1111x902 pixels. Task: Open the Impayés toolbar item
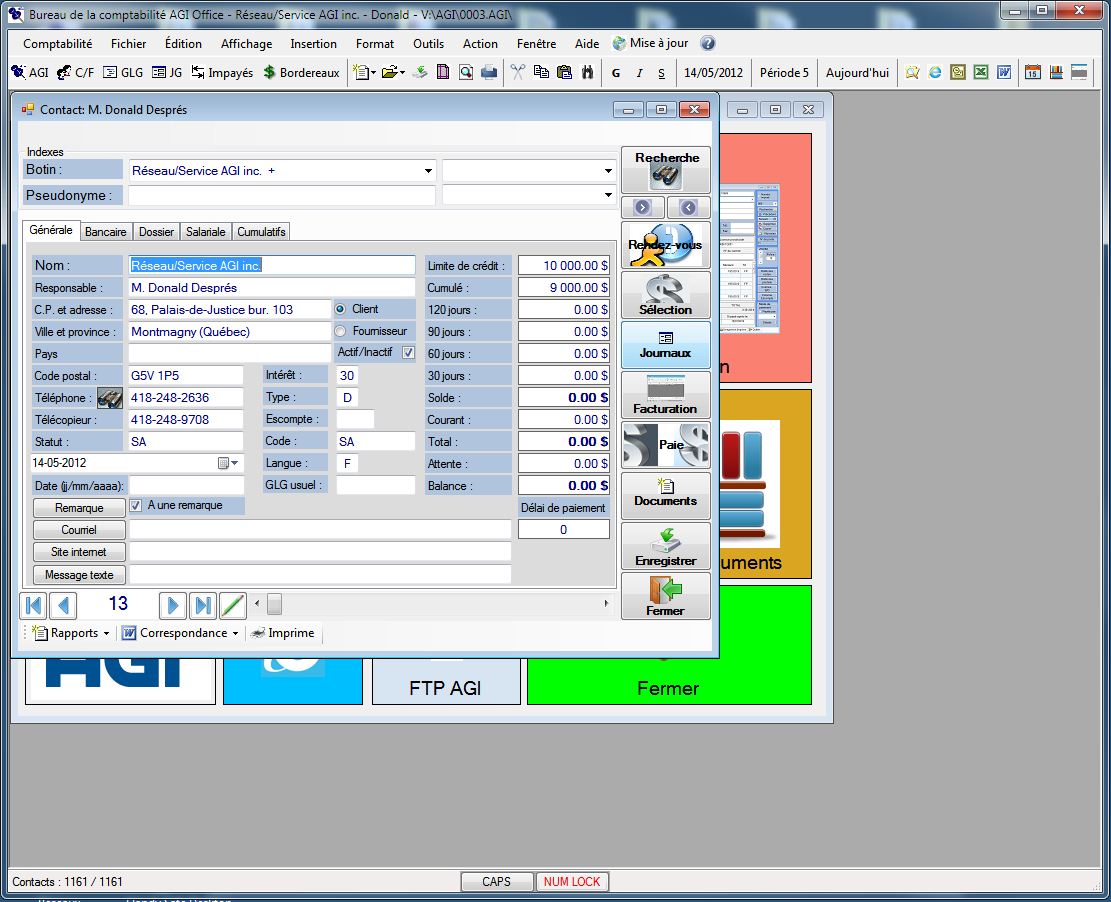222,72
